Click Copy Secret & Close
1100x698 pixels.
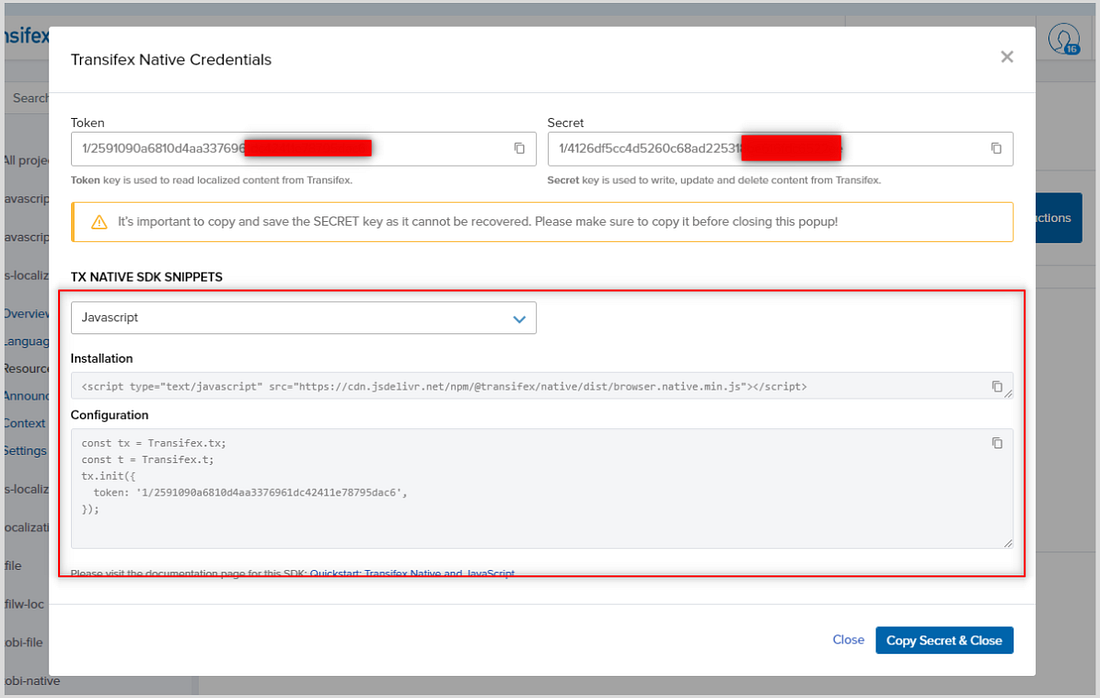943,639
